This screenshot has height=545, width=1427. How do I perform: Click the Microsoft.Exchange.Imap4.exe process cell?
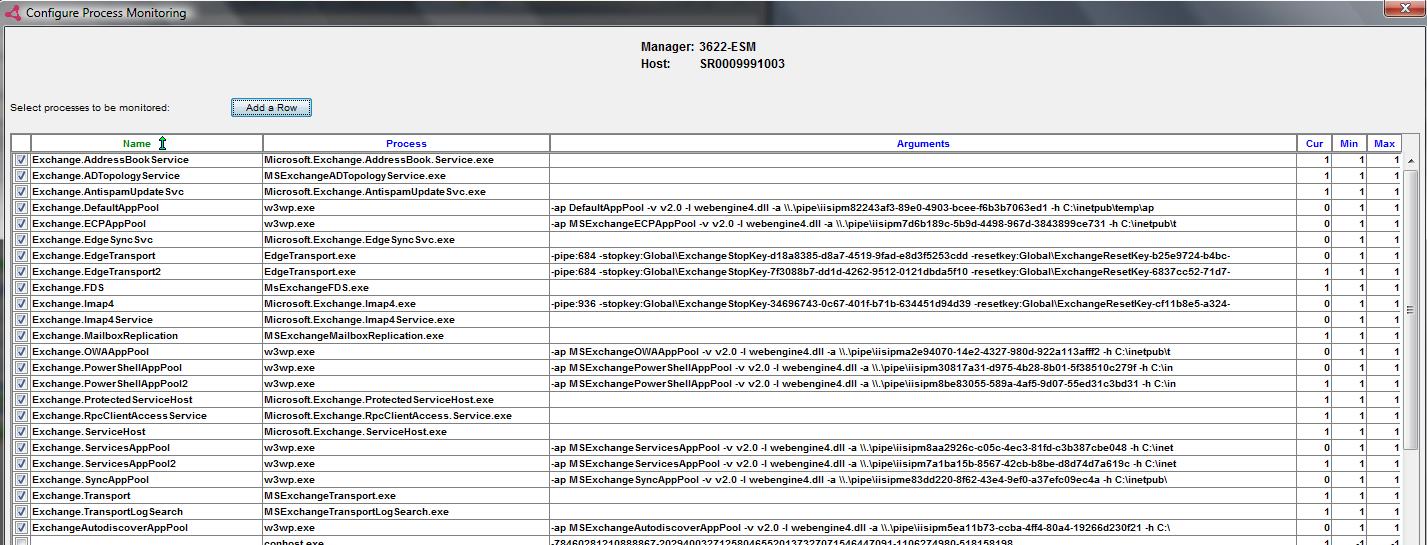pos(406,304)
